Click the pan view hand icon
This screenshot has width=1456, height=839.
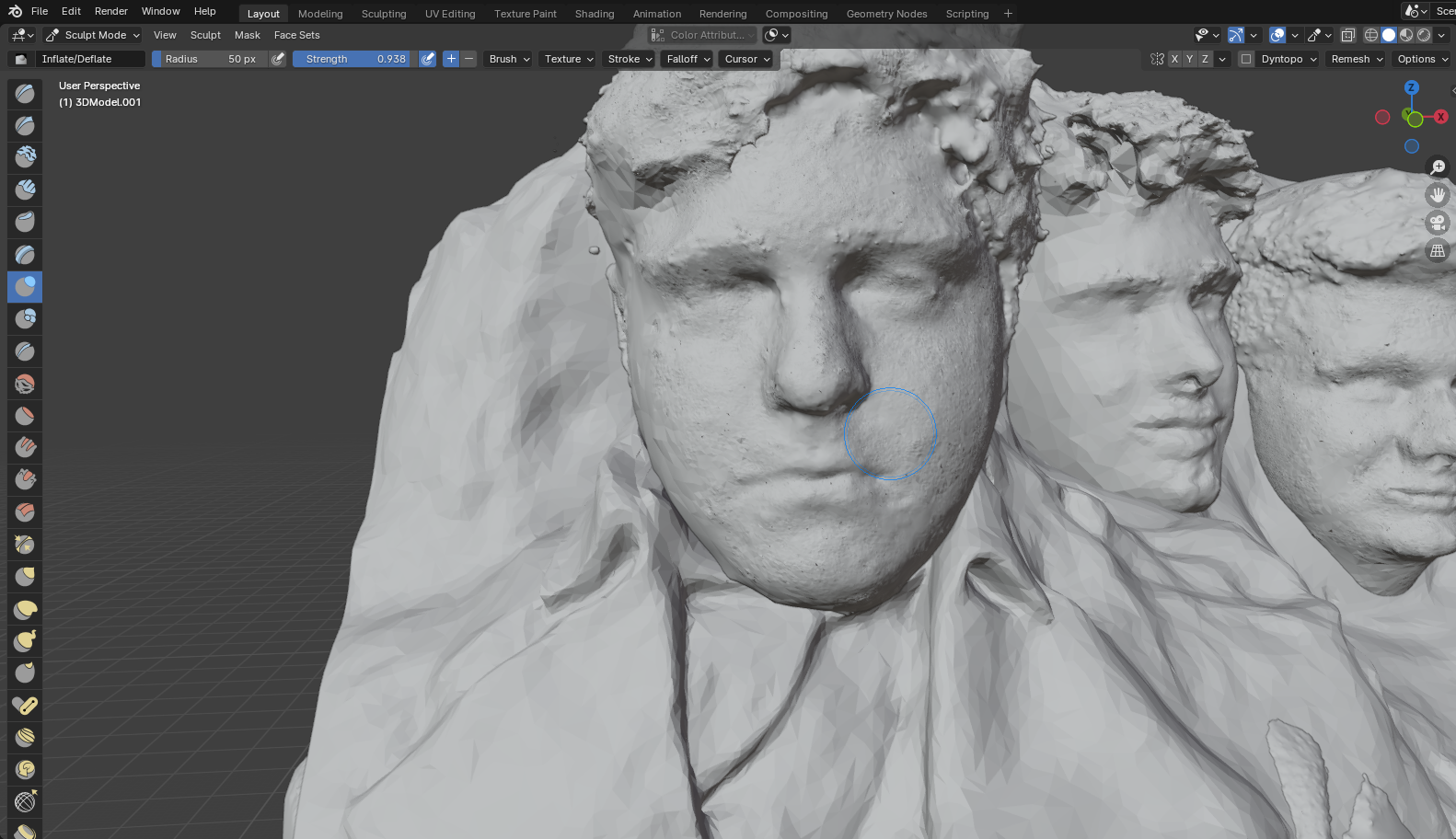(1438, 195)
